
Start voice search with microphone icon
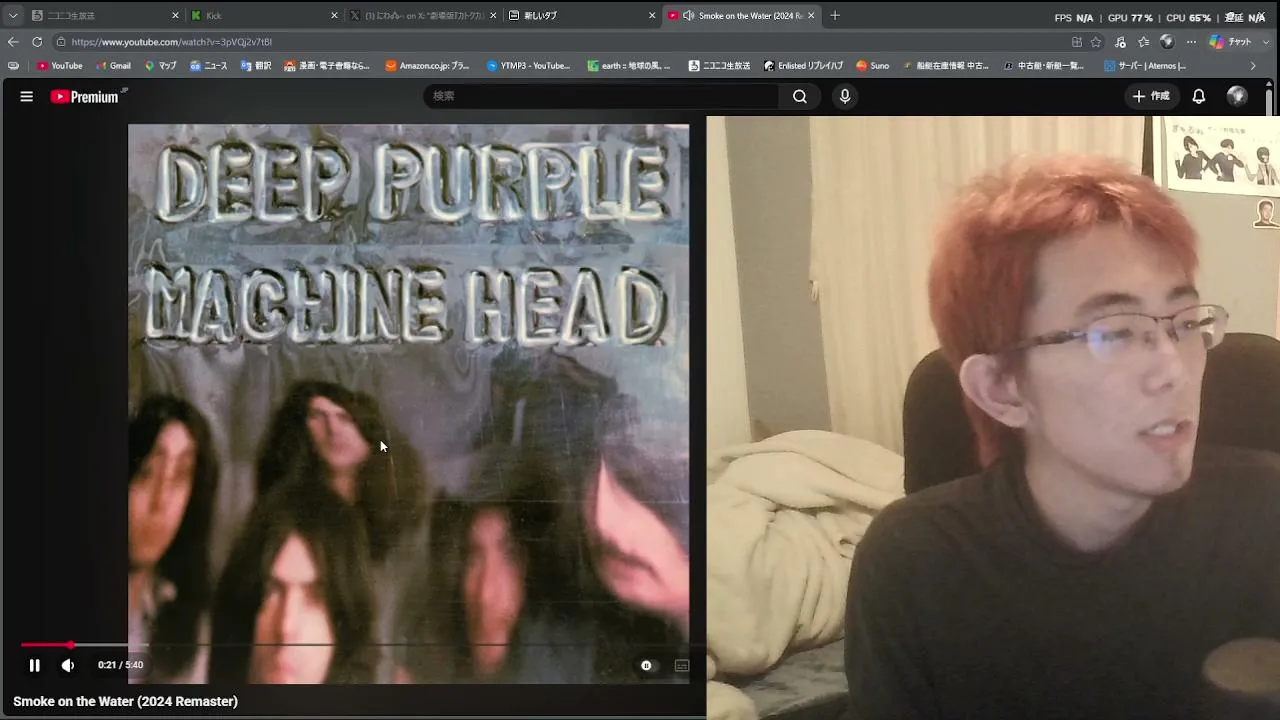[845, 96]
